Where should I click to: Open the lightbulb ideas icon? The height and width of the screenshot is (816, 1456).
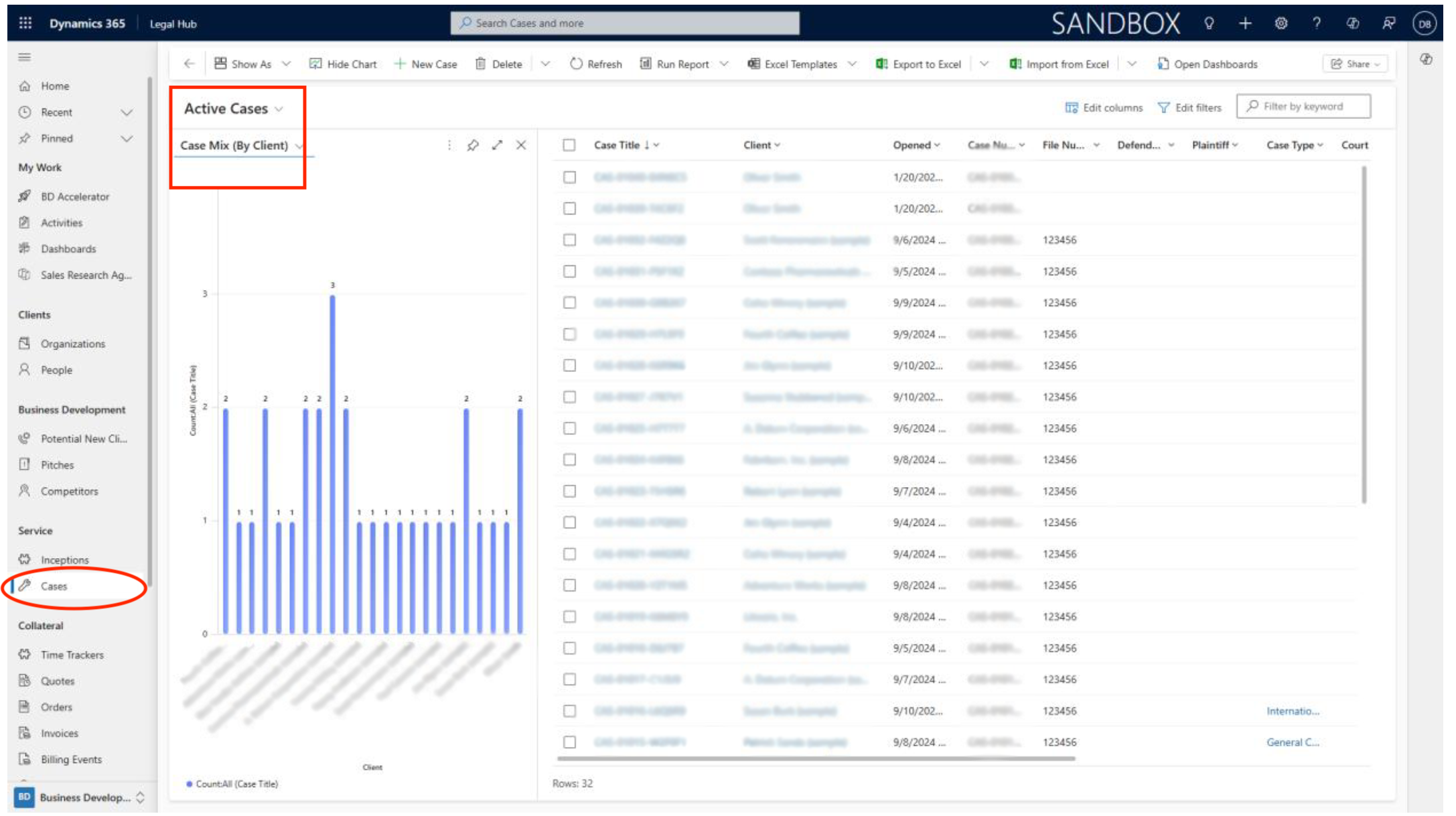click(x=1209, y=23)
